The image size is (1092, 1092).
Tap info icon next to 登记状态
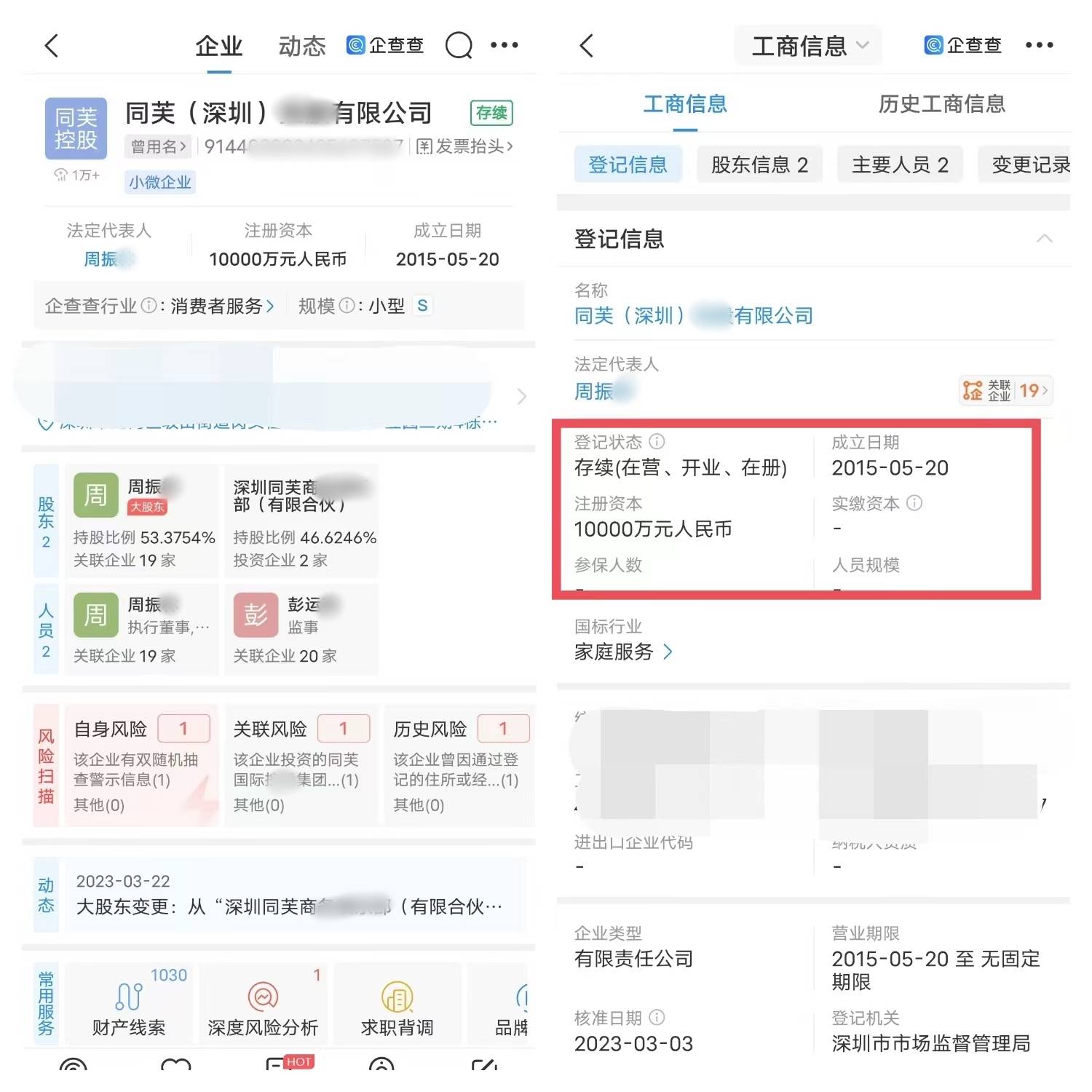tap(657, 442)
